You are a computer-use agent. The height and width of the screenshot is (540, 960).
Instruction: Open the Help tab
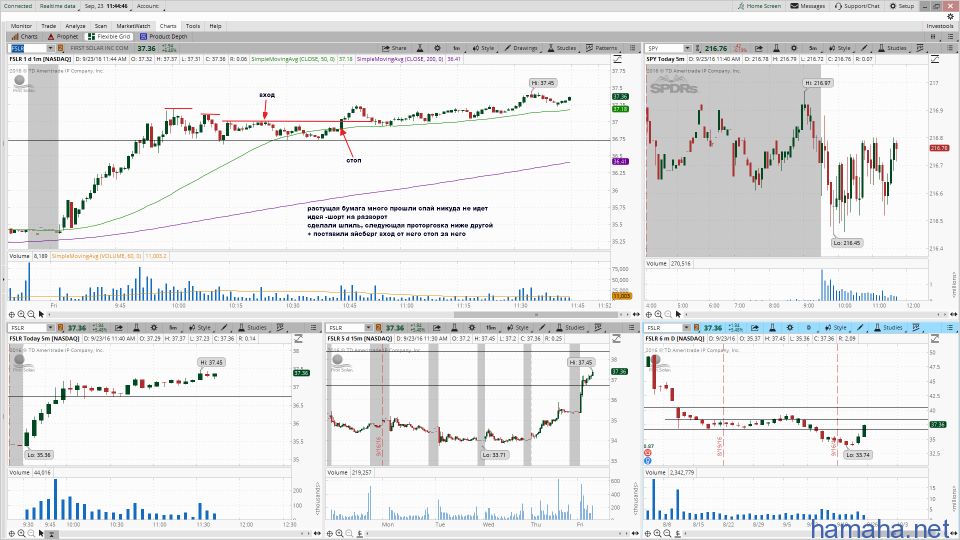point(215,26)
